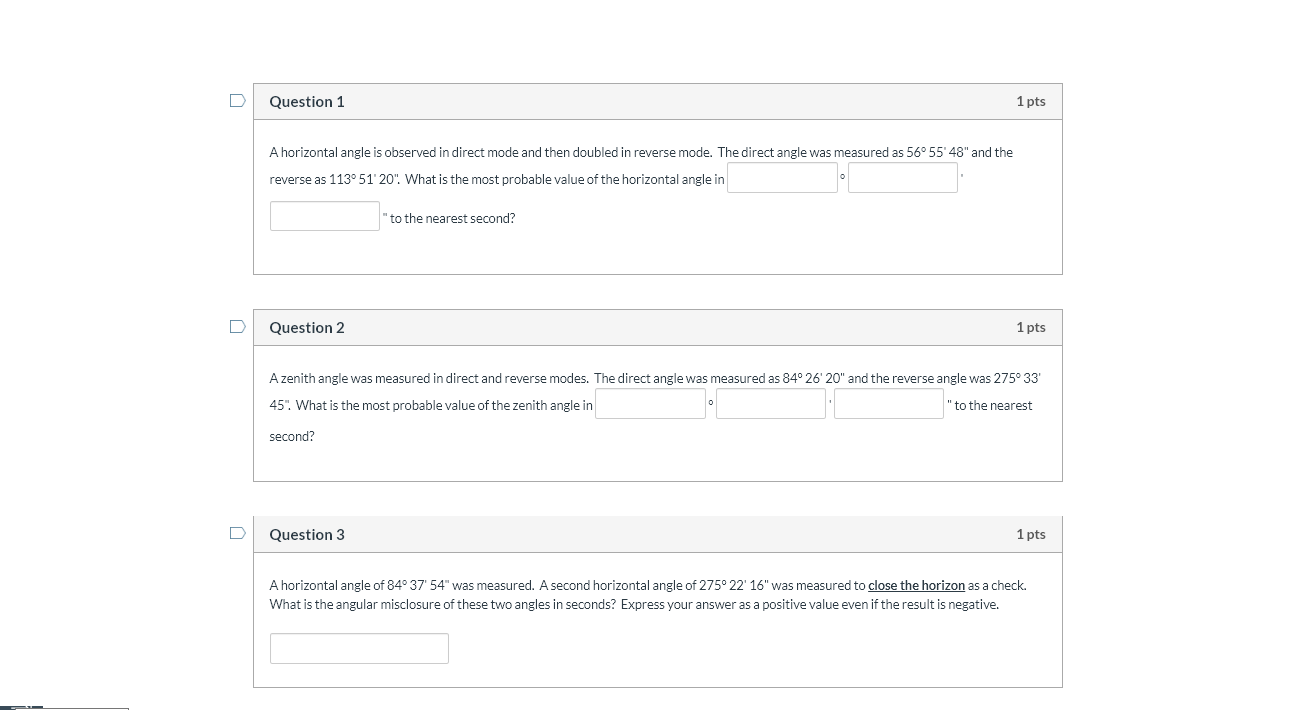Click the "Question 1" heading
The height and width of the screenshot is (710, 1304).
click(x=307, y=102)
